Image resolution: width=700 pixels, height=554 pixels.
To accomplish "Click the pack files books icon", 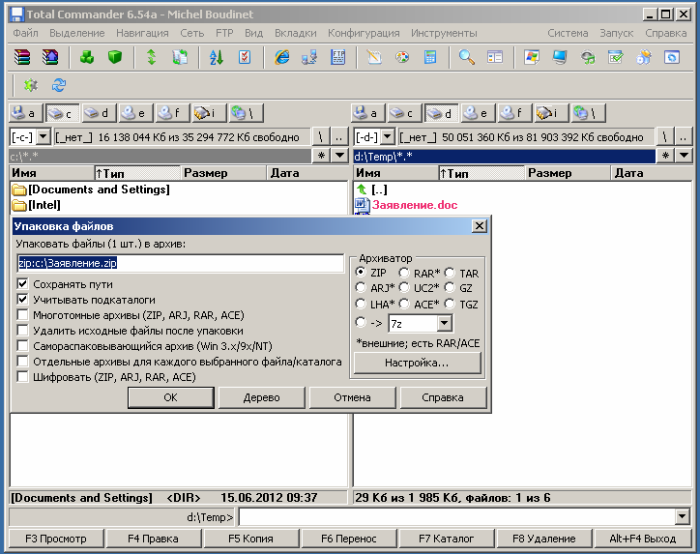I will pos(22,58).
